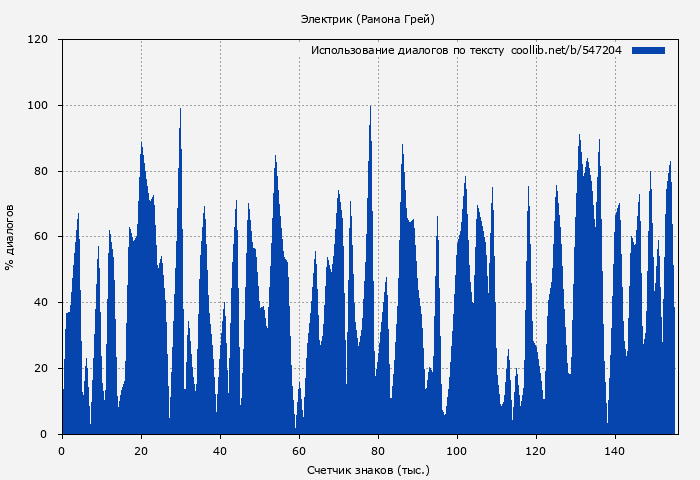Click the 60 tick label on y-axis
Image resolution: width=700 pixels, height=480 pixels.
tap(41, 237)
